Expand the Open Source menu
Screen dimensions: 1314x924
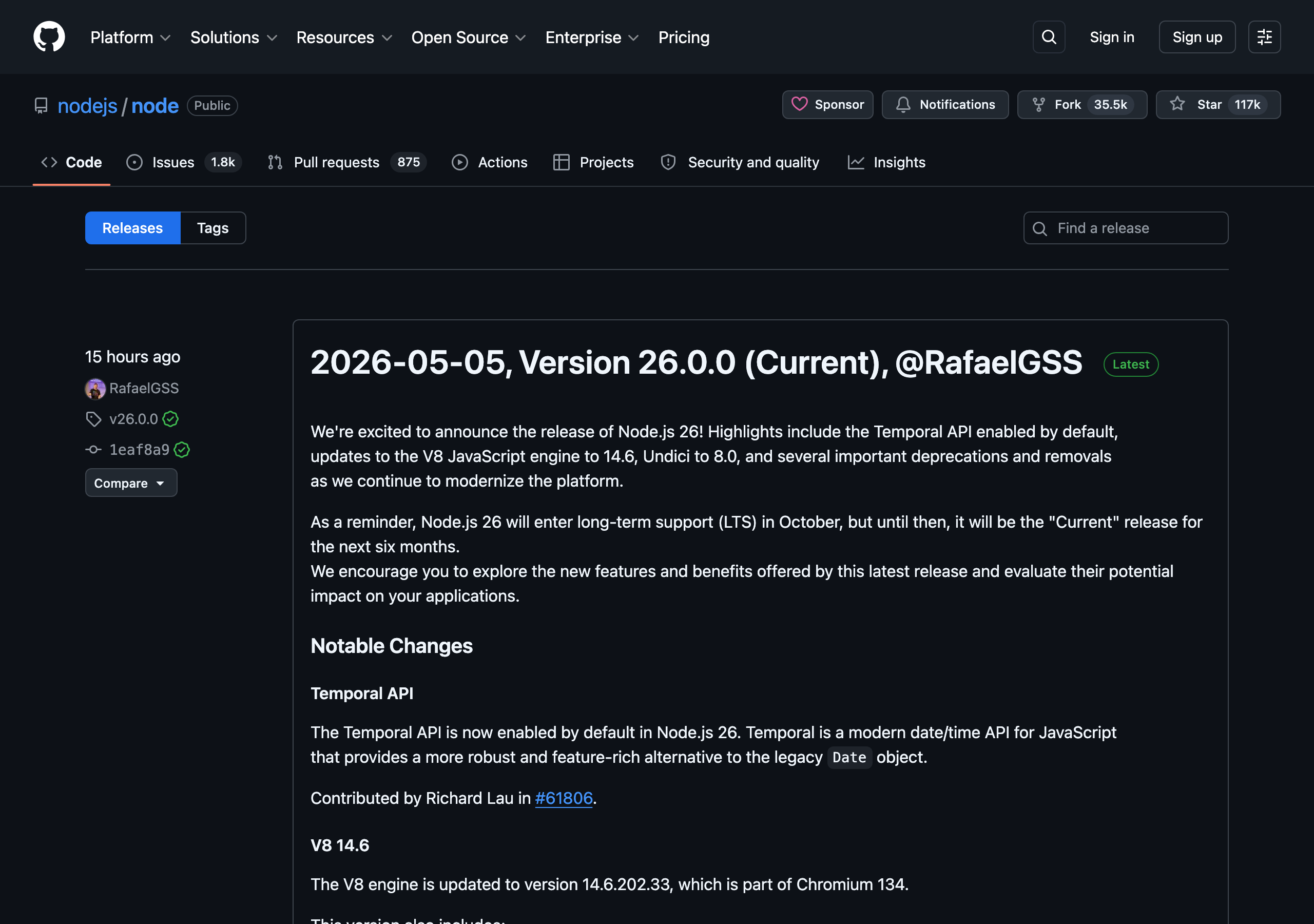(x=468, y=38)
